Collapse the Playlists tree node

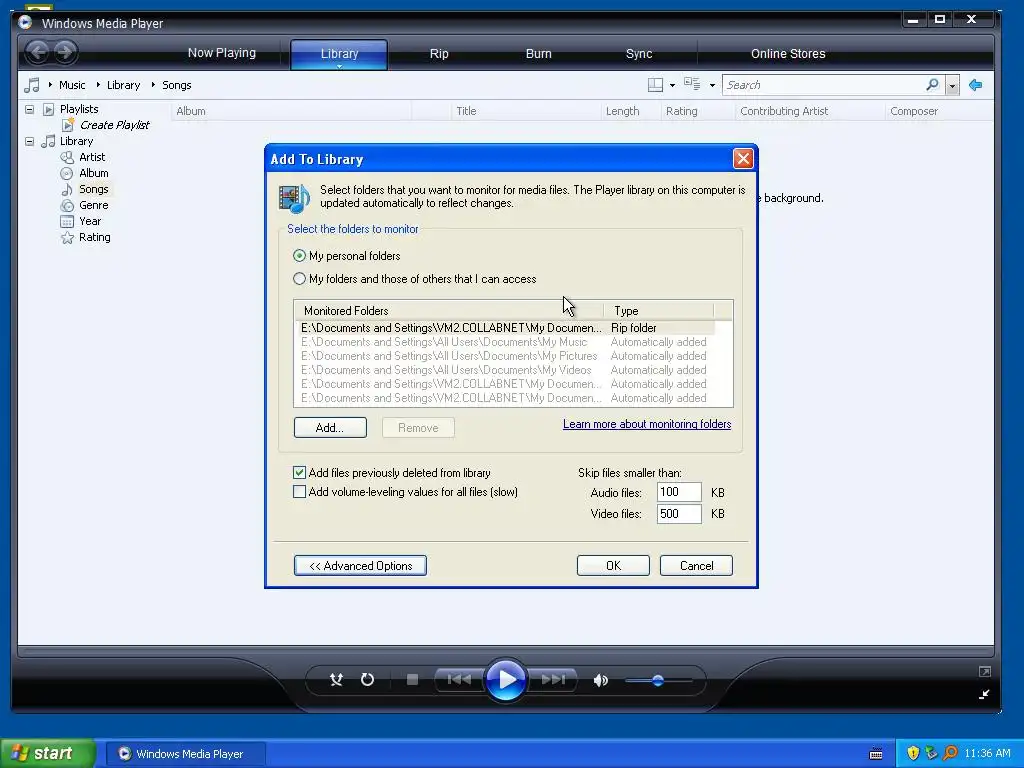[x=29, y=109]
